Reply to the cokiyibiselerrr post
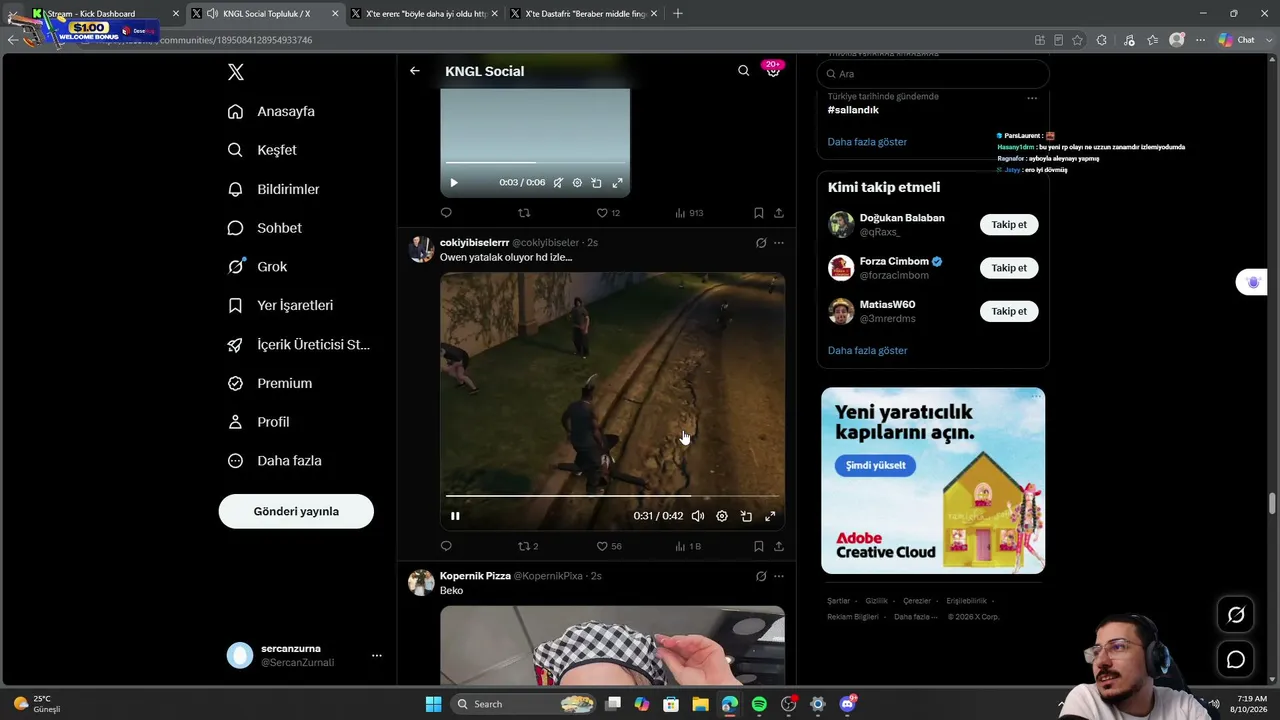This screenshot has height=720, width=1280. [446, 546]
